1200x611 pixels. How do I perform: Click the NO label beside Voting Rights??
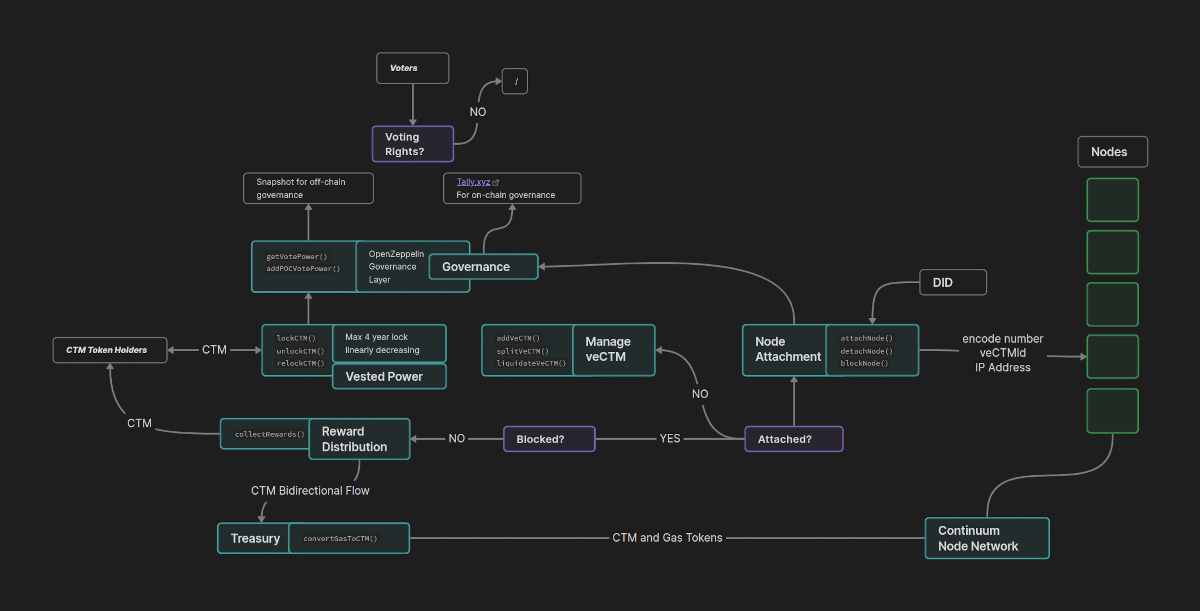pyautogui.click(x=478, y=112)
